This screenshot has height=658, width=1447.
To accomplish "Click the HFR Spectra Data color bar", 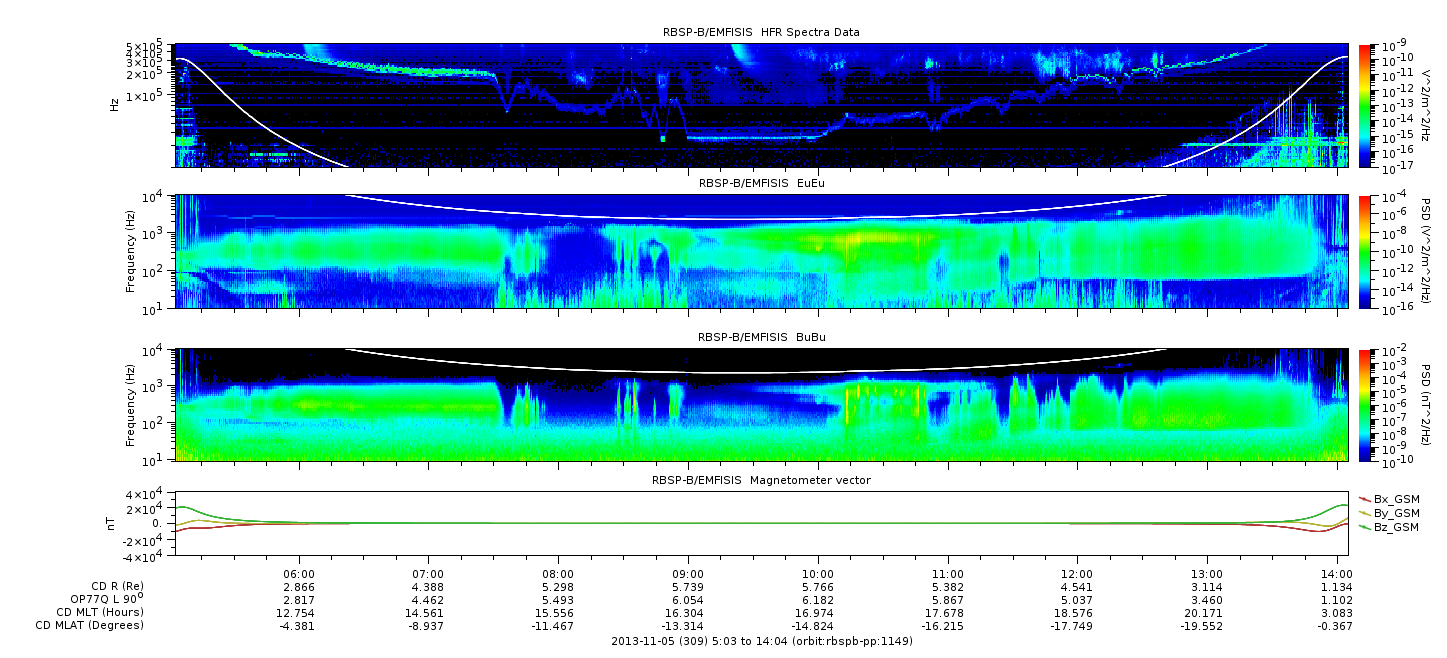I will tap(1364, 104).
